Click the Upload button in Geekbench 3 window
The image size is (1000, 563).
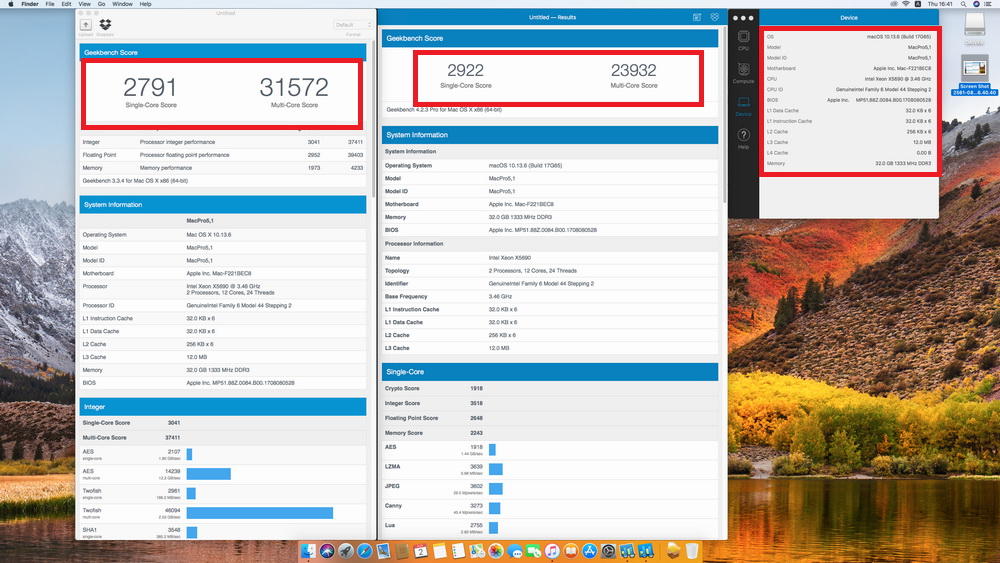coord(85,25)
